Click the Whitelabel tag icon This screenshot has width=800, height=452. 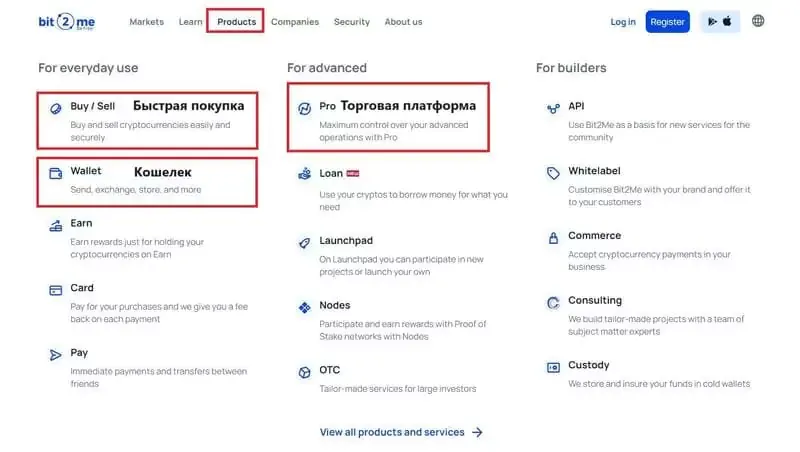point(554,173)
